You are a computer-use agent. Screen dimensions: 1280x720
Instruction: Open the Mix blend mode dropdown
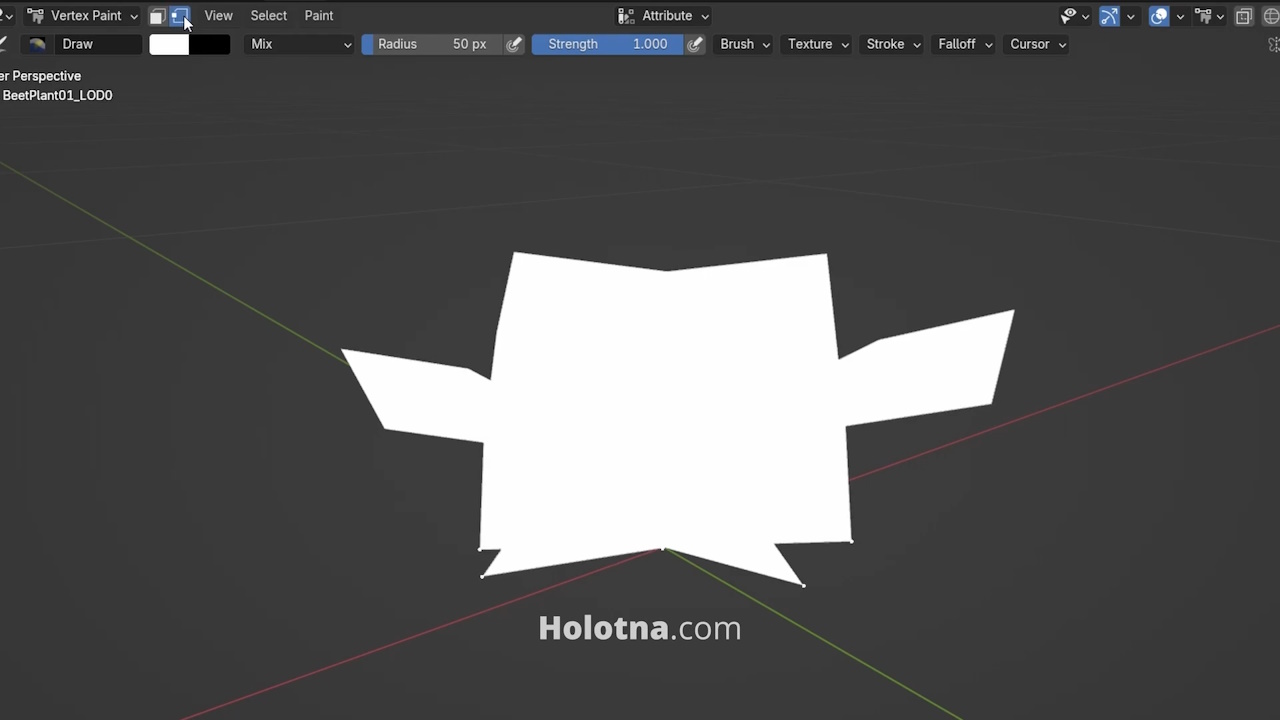(x=300, y=44)
